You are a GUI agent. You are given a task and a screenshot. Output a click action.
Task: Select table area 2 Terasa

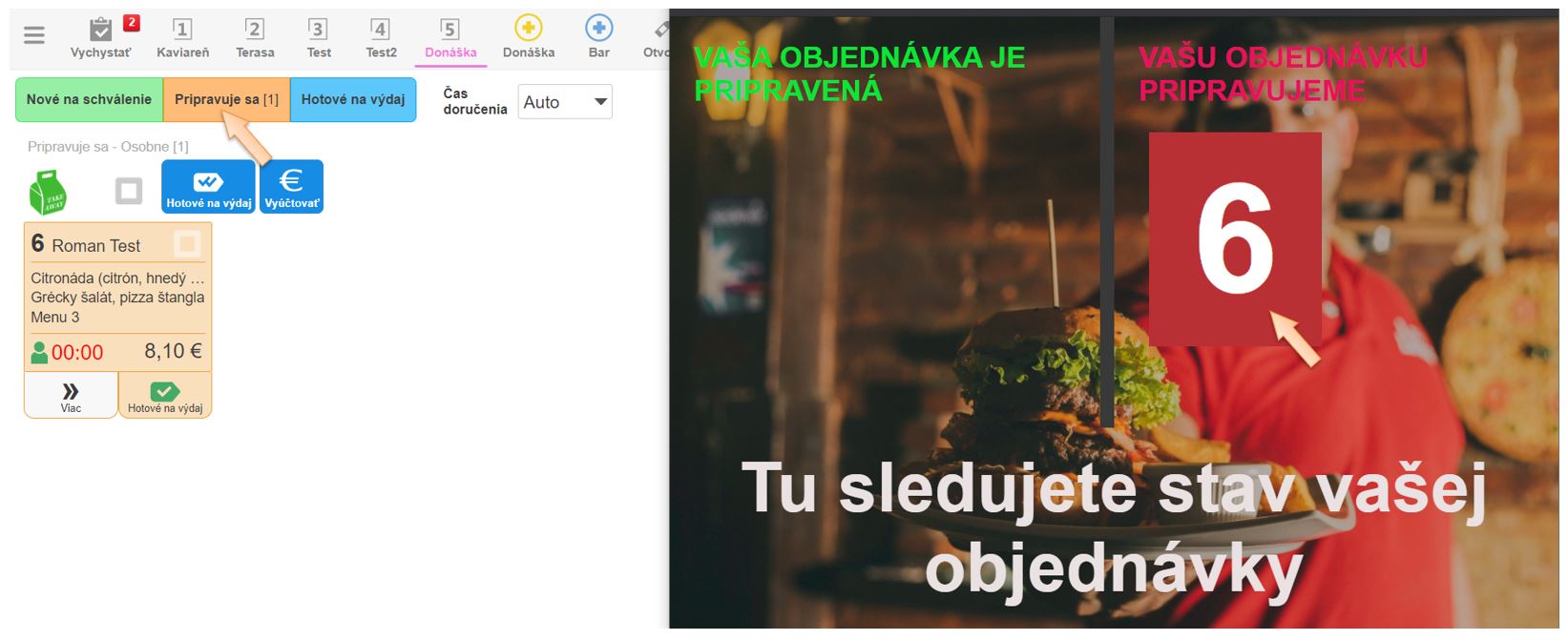[x=255, y=38]
